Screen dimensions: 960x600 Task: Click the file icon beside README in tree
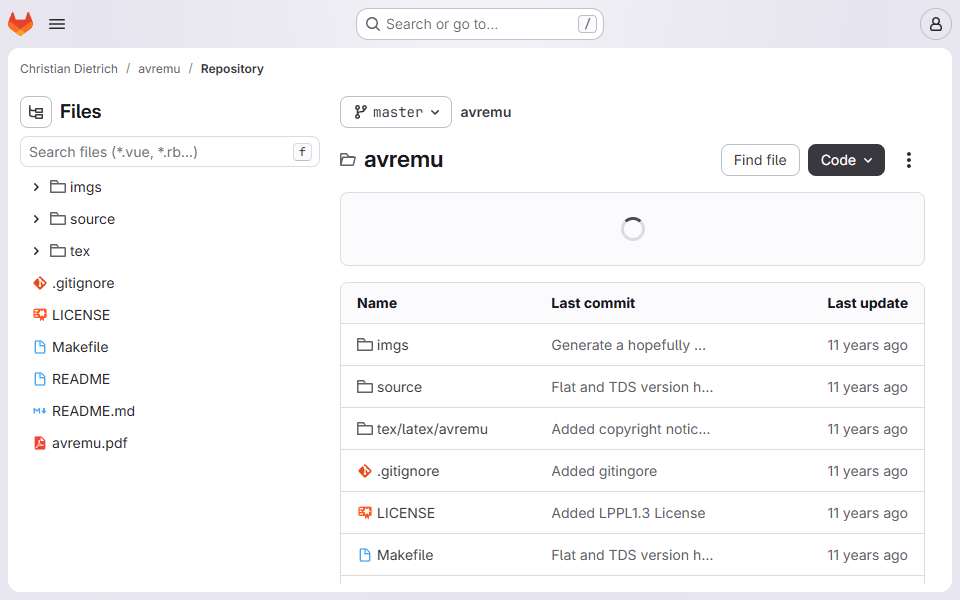40,379
